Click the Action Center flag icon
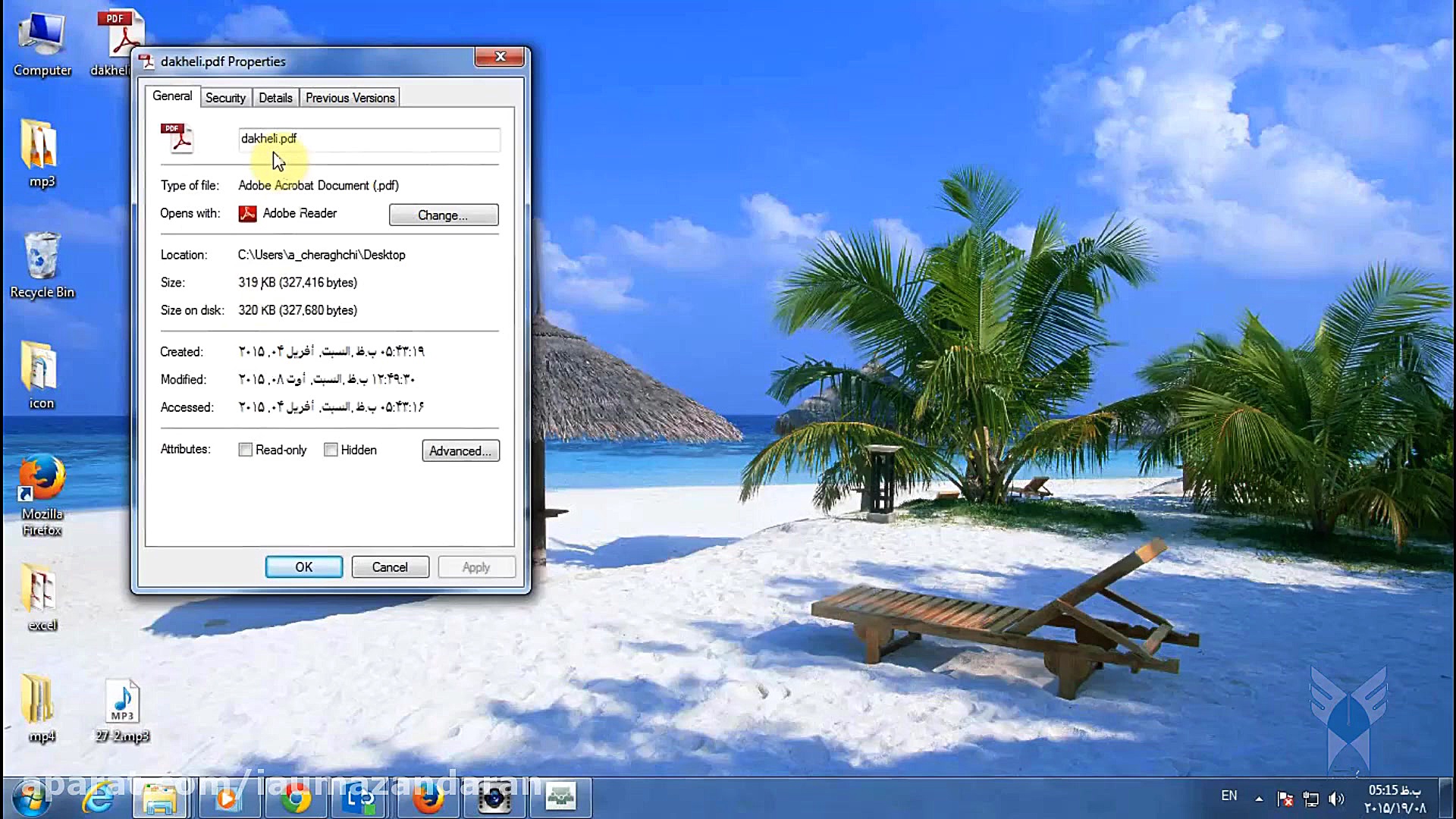The height and width of the screenshot is (819, 1456). click(1285, 799)
